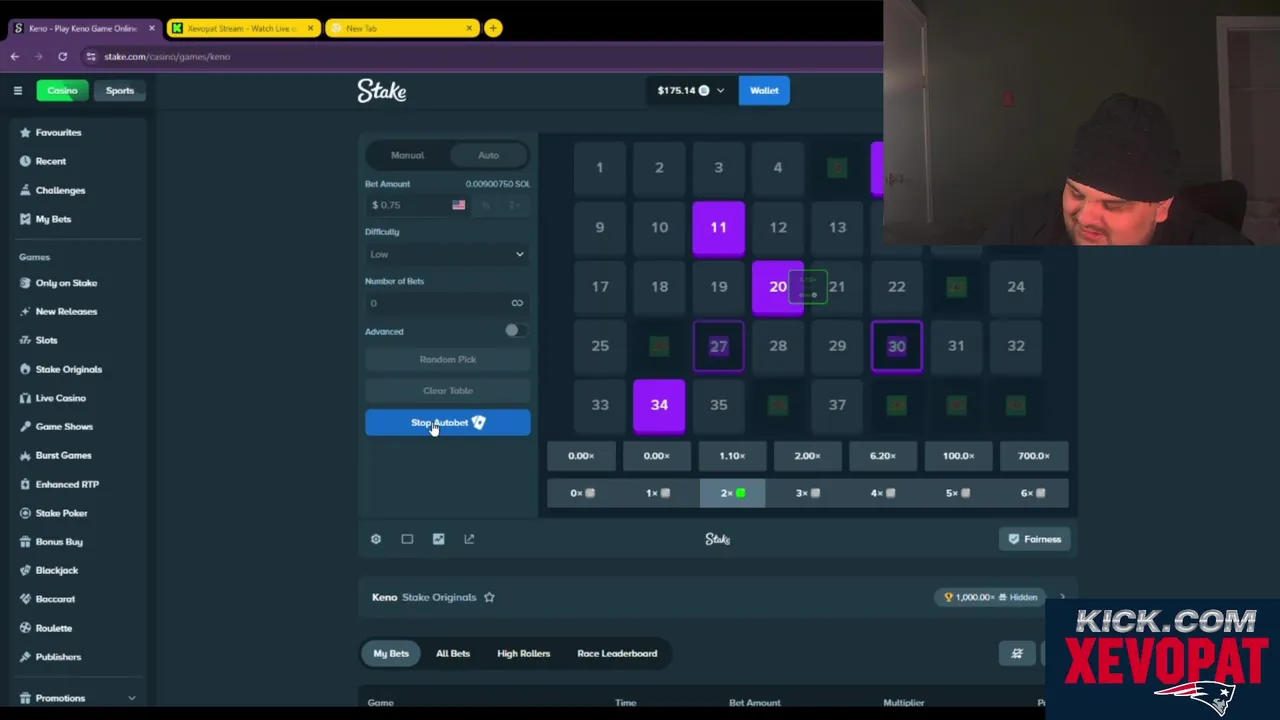Click browser back arrow
Image resolution: width=1280 pixels, height=720 pixels.
[x=15, y=57]
